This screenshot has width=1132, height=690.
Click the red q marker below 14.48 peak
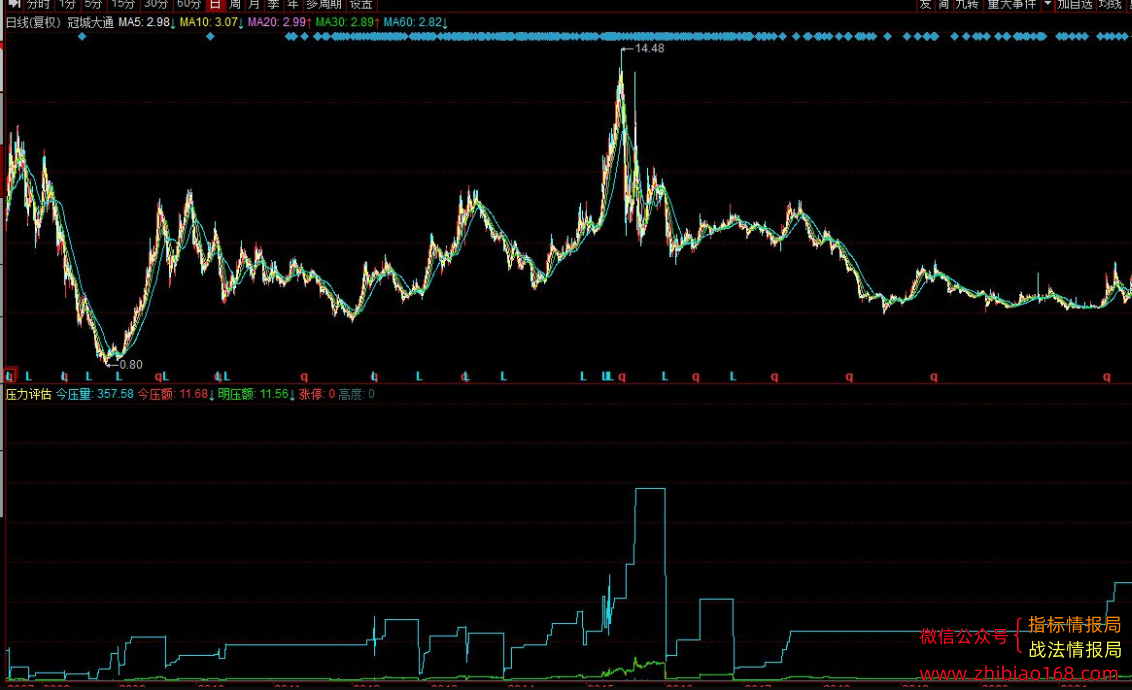[x=622, y=377]
